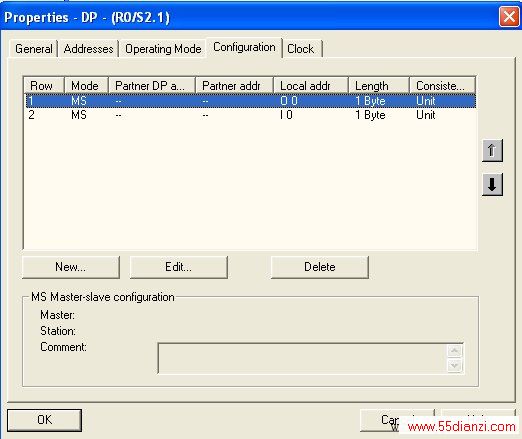Open the Clock tab

pos(300,49)
